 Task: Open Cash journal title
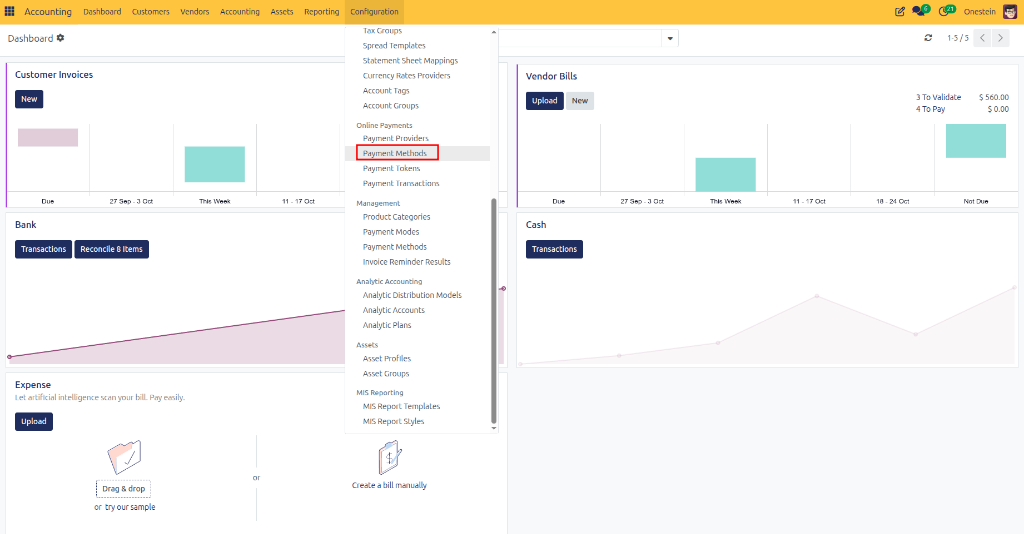536,225
